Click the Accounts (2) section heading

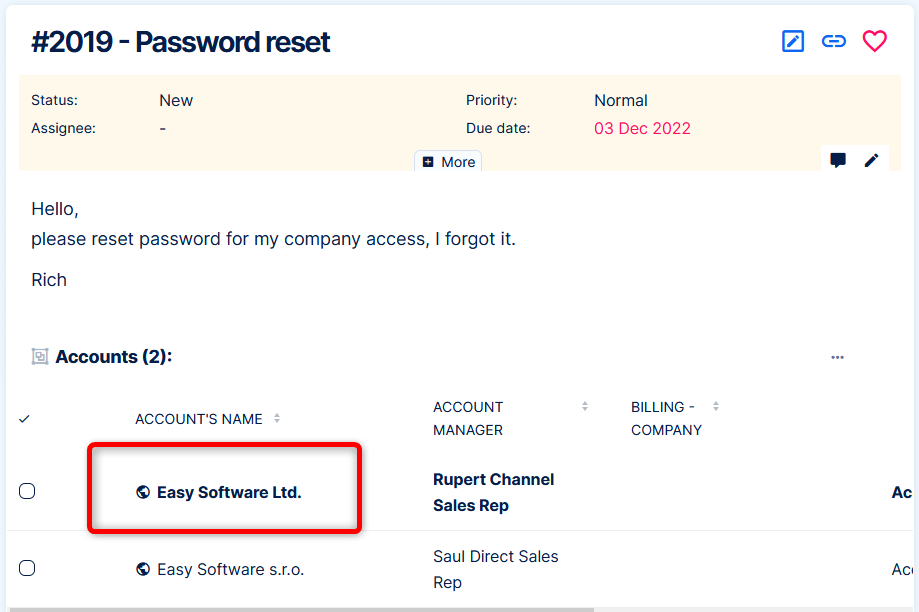(x=113, y=357)
